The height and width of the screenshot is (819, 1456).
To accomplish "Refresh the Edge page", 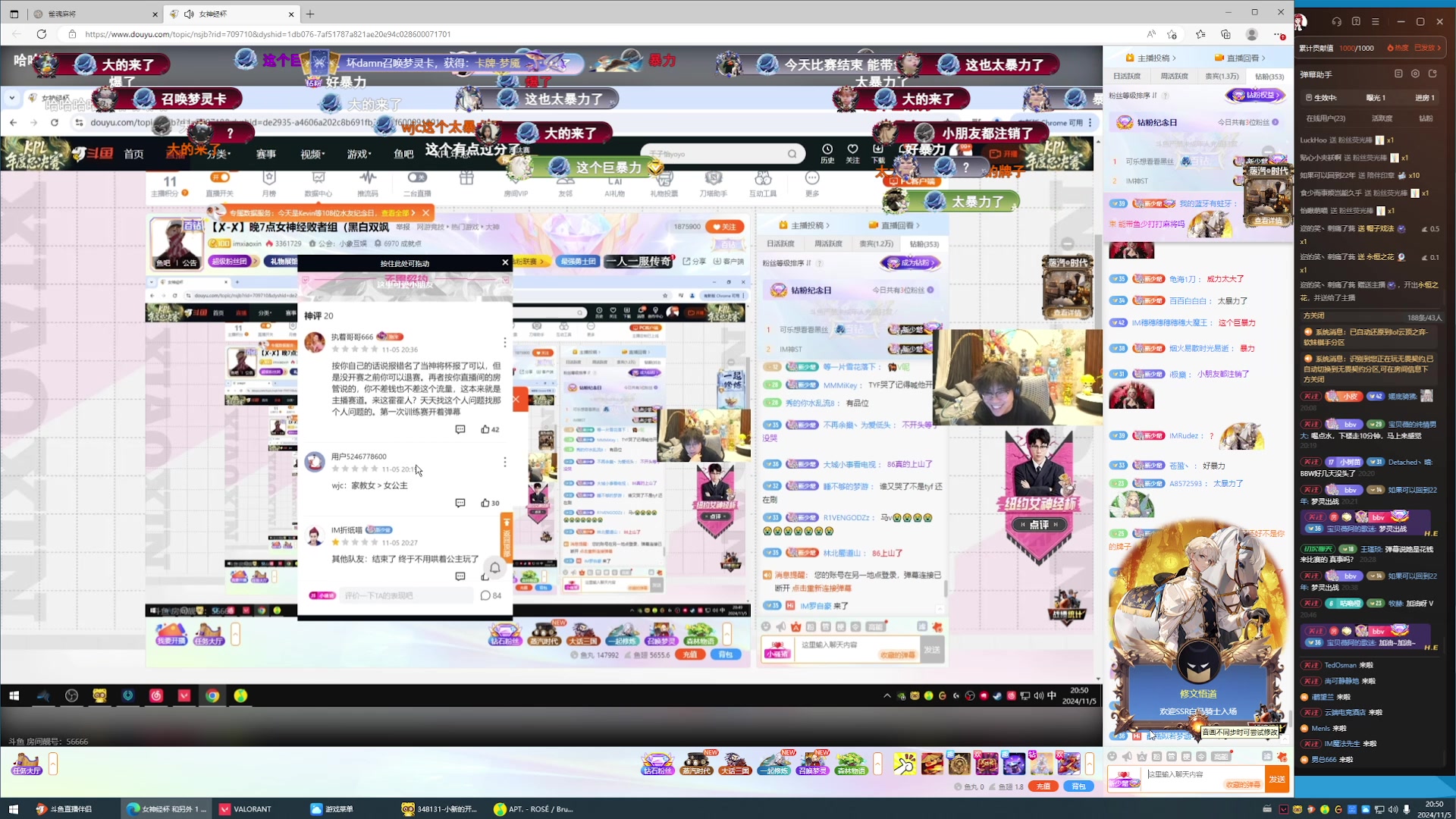I will 42,34.
